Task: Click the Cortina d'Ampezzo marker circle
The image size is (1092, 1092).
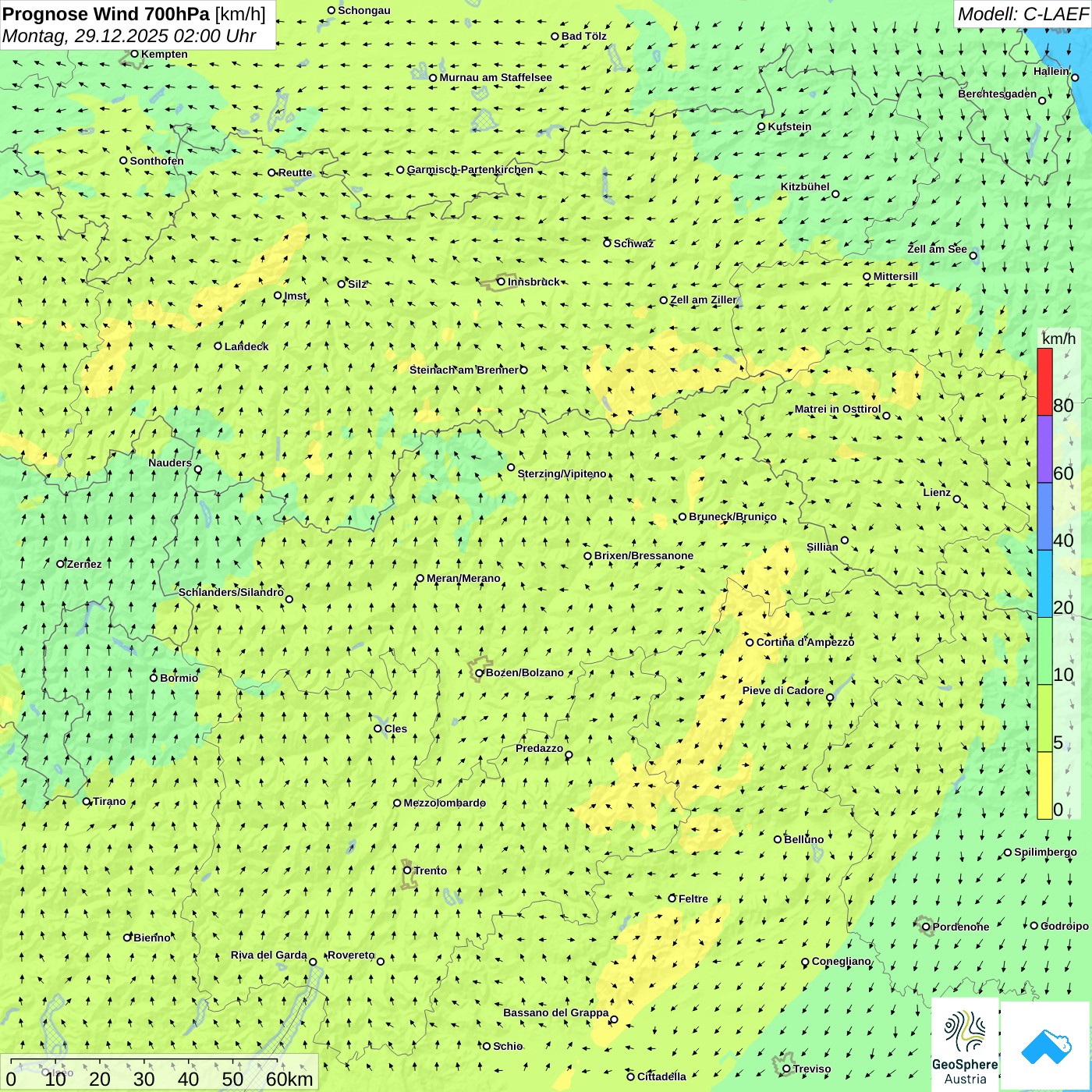Action: 750,643
